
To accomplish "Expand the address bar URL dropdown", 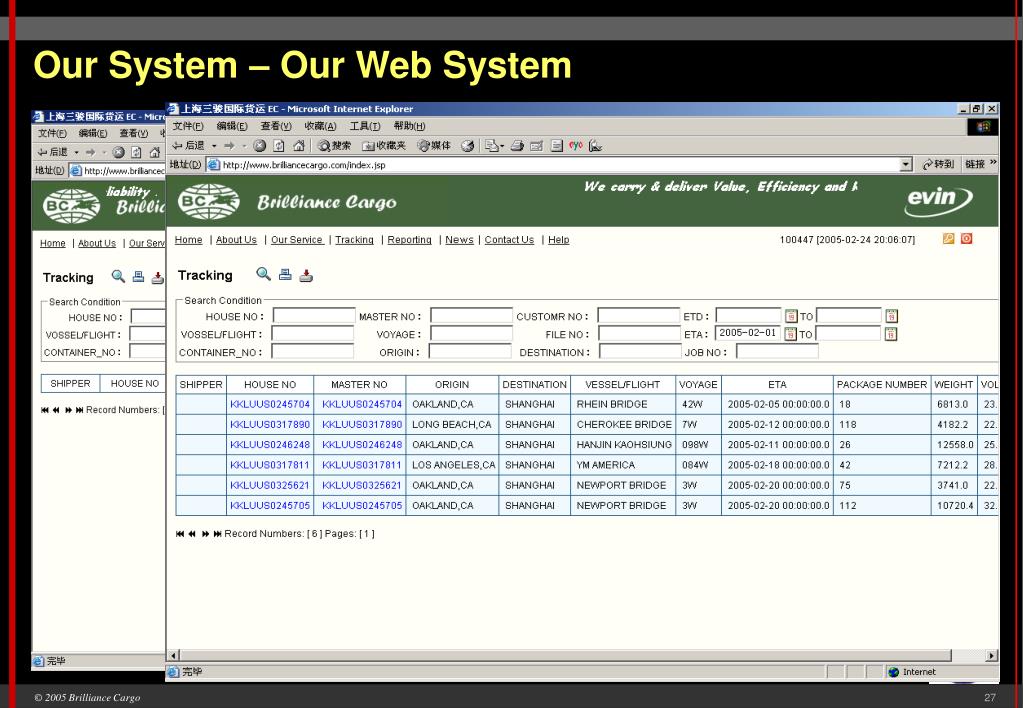I will tap(906, 164).
